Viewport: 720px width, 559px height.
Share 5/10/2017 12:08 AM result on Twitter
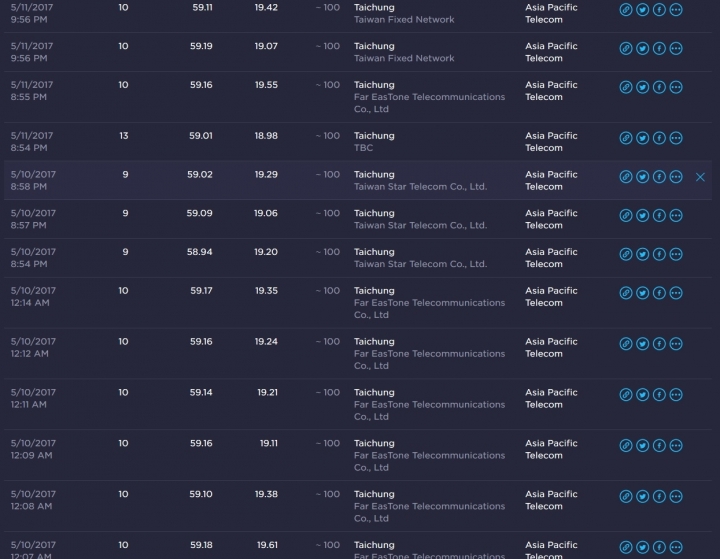click(642, 497)
